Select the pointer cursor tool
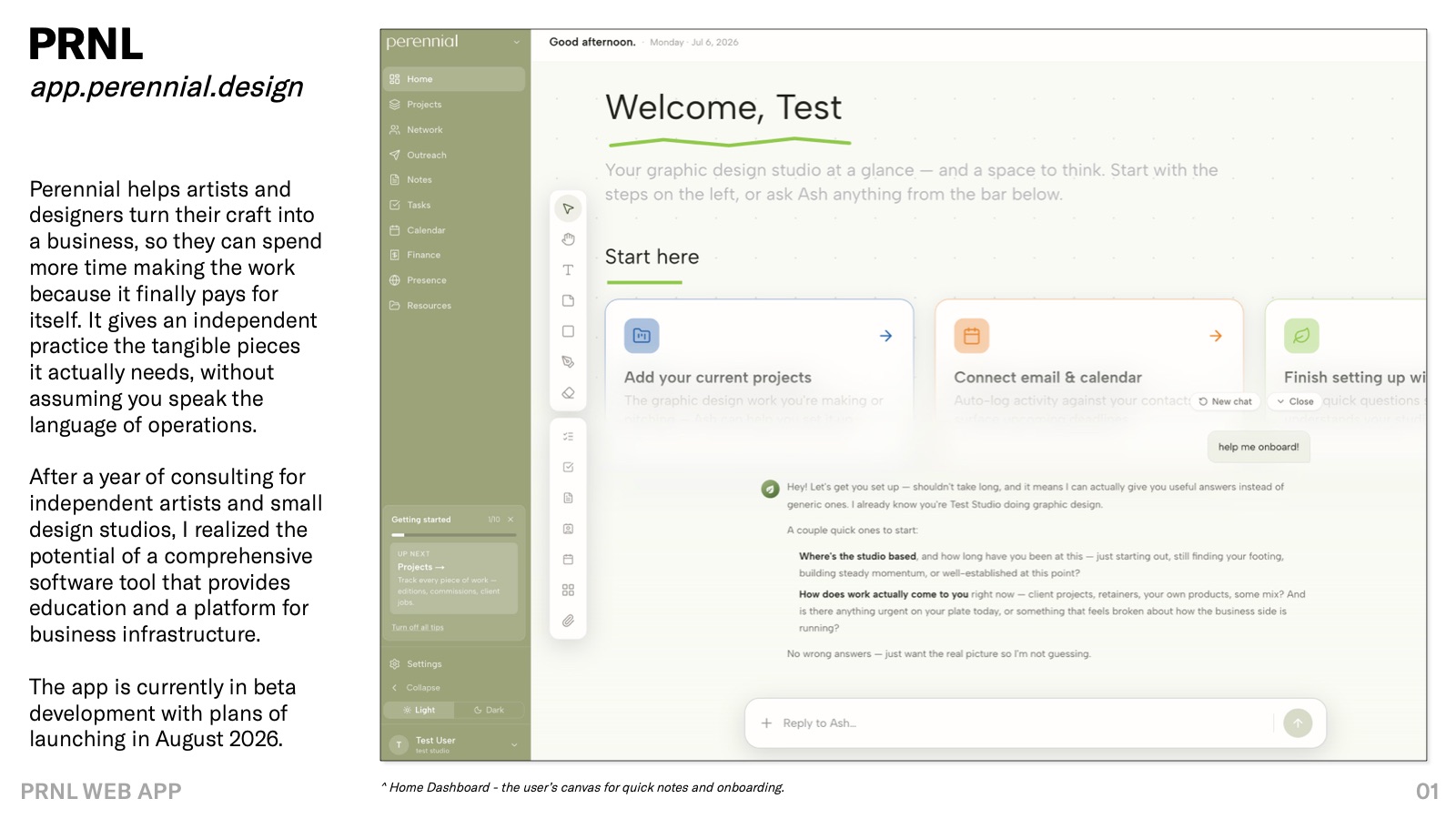Image resolution: width=1456 pixels, height=819 pixels. (x=568, y=208)
